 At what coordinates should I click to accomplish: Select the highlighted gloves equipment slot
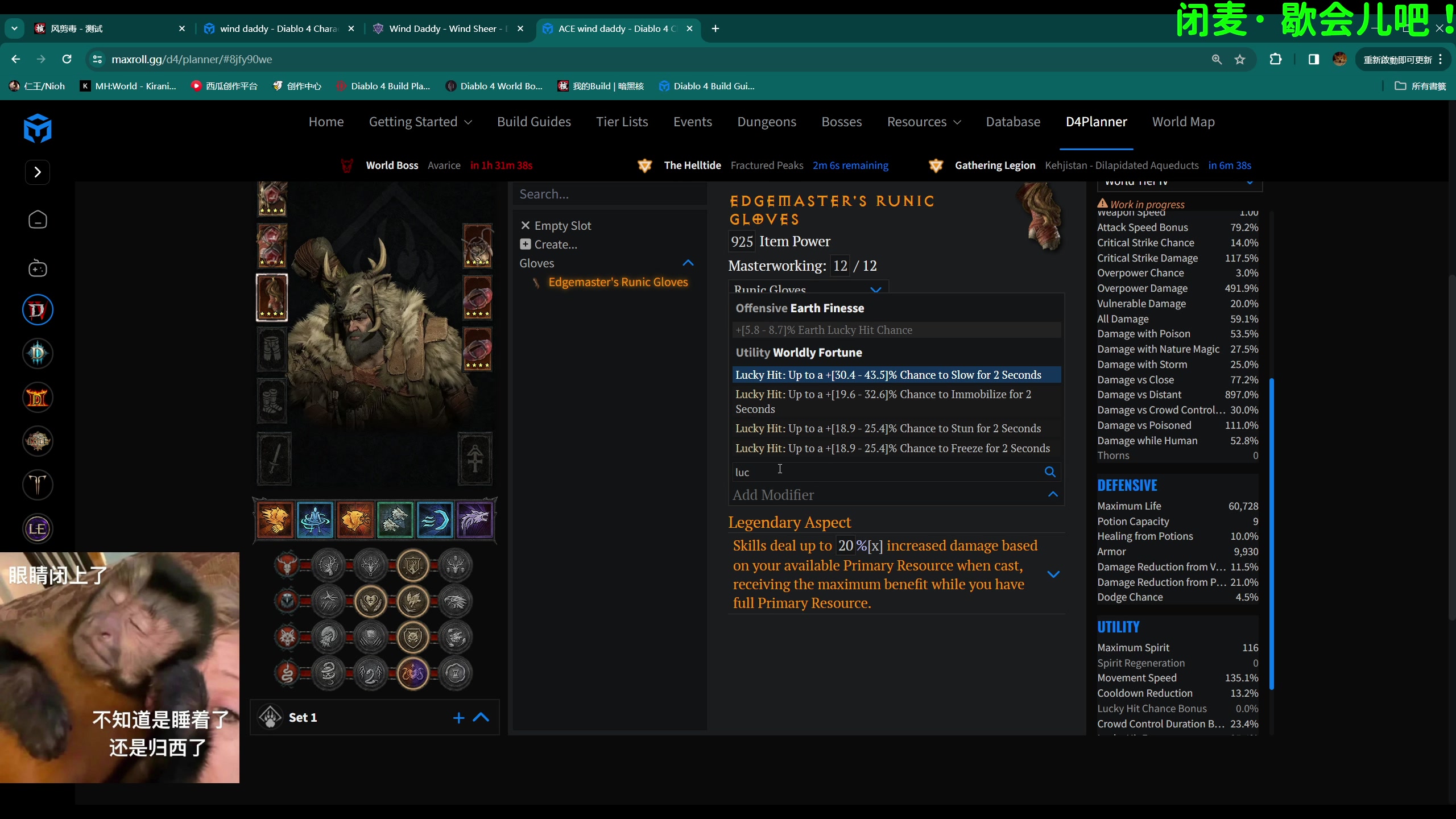point(272,297)
